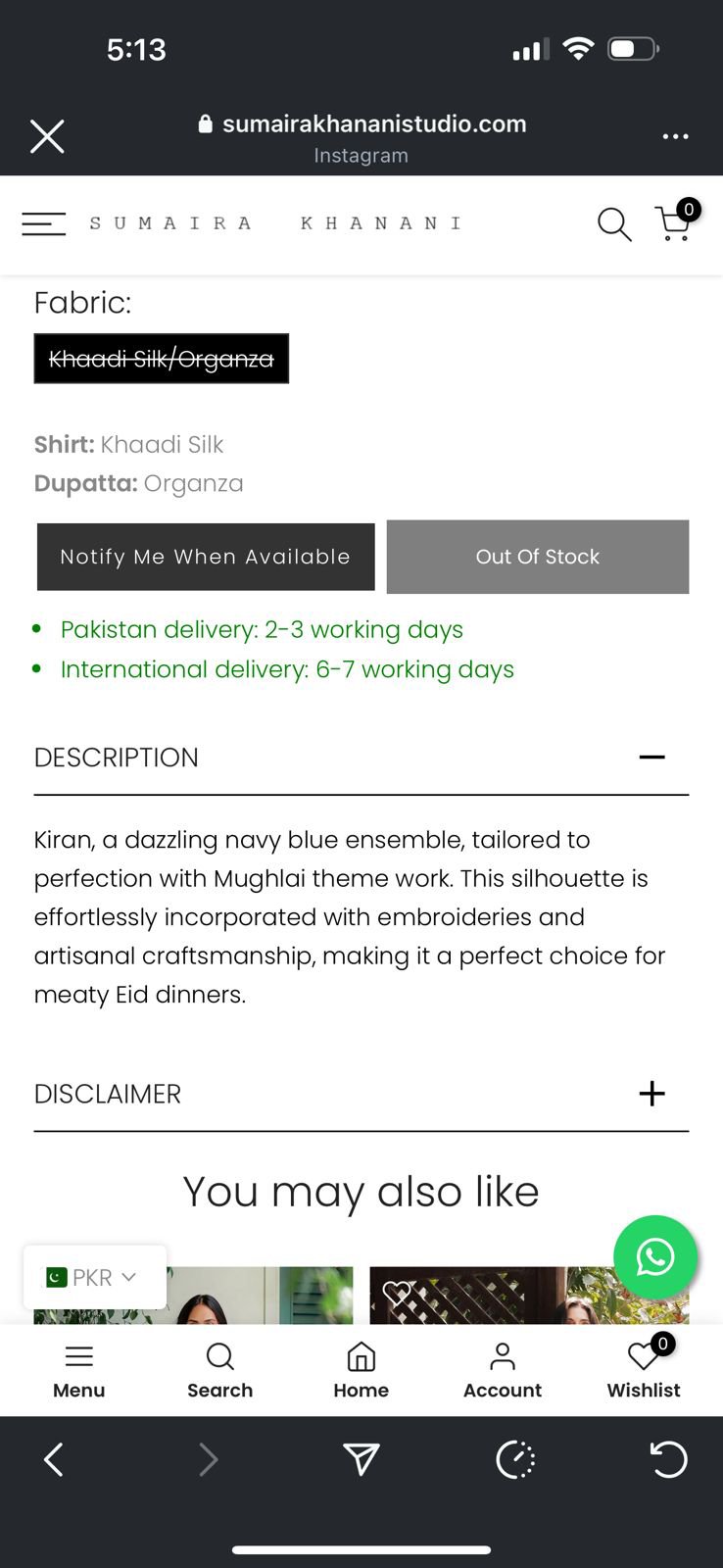Collapse the Description section
Viewport: 723px width, 1568px height.
651,757
